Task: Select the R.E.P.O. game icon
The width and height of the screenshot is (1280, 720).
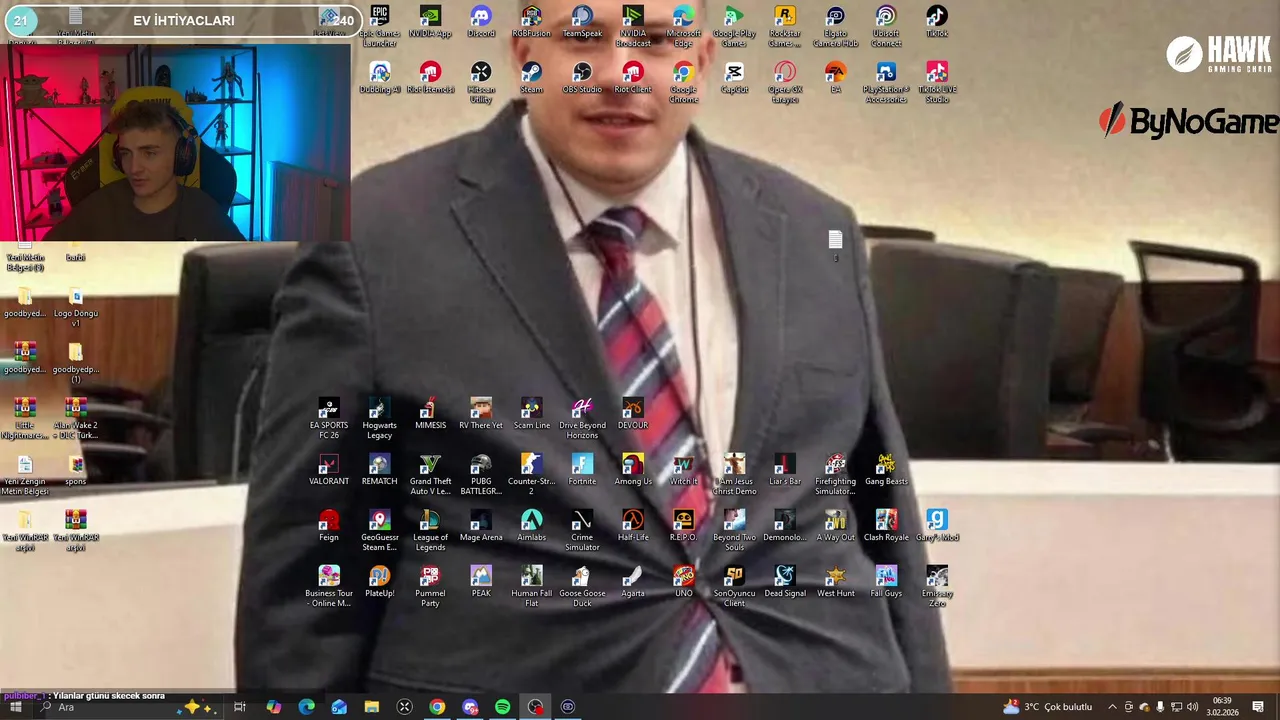Action: point(683,526)
